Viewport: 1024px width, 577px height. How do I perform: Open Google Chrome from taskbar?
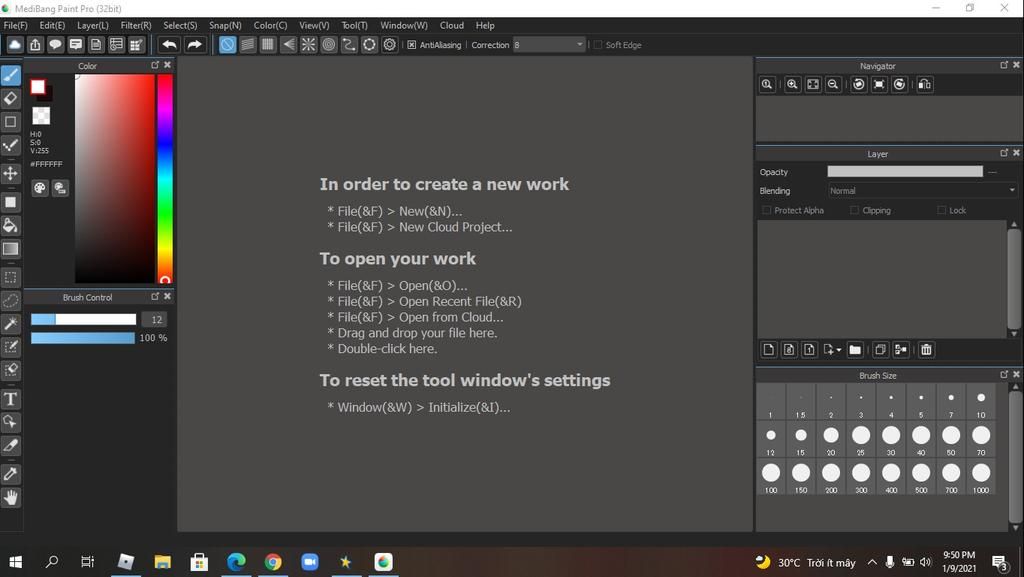click(x=273, y=562)
